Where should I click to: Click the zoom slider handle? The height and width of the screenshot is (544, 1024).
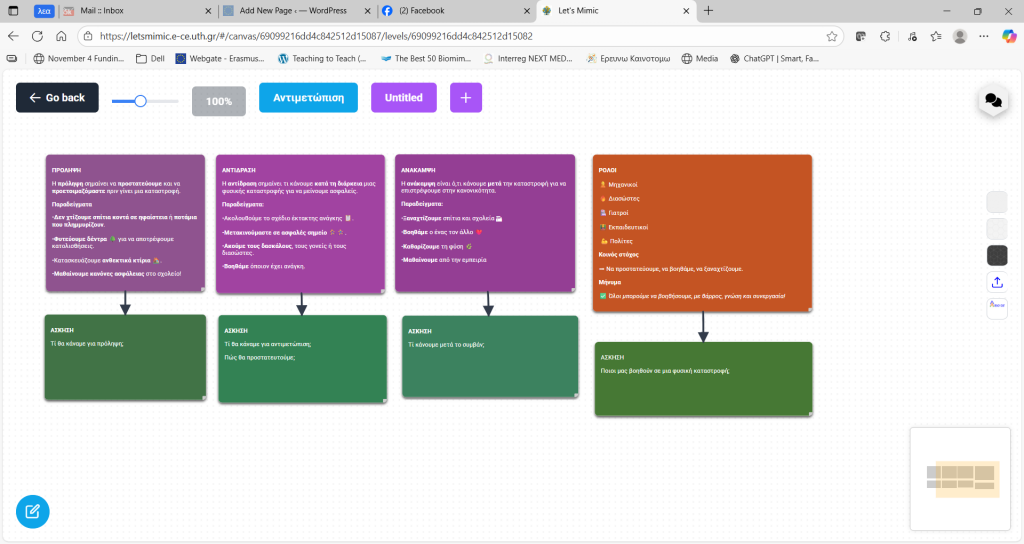pyautogui.click(x=140, y=101)
